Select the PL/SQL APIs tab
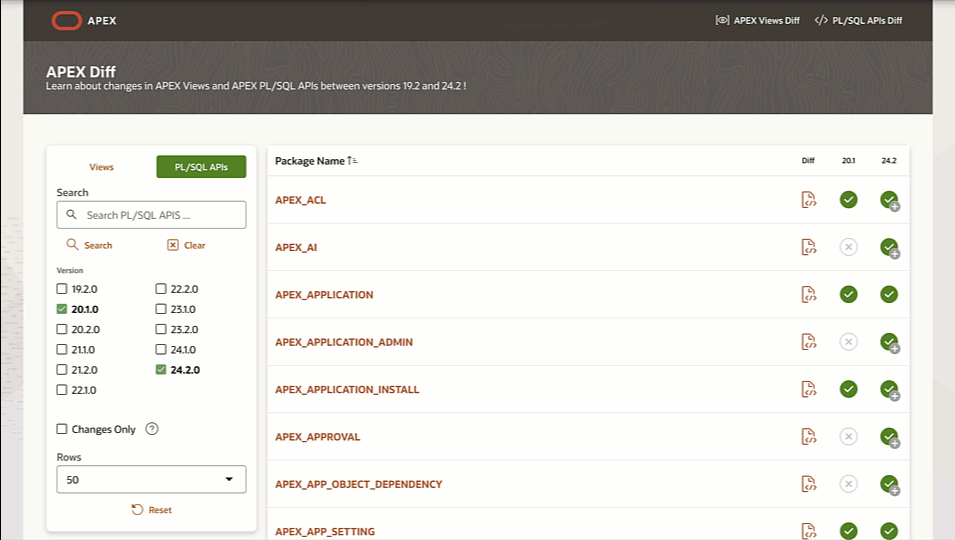The height and width of the screenshot is (540, 955). coord(201,167)
